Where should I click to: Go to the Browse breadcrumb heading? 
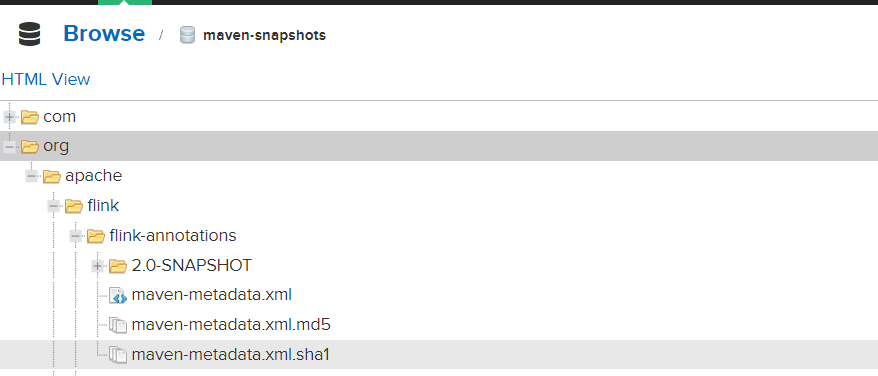(104, 34)
